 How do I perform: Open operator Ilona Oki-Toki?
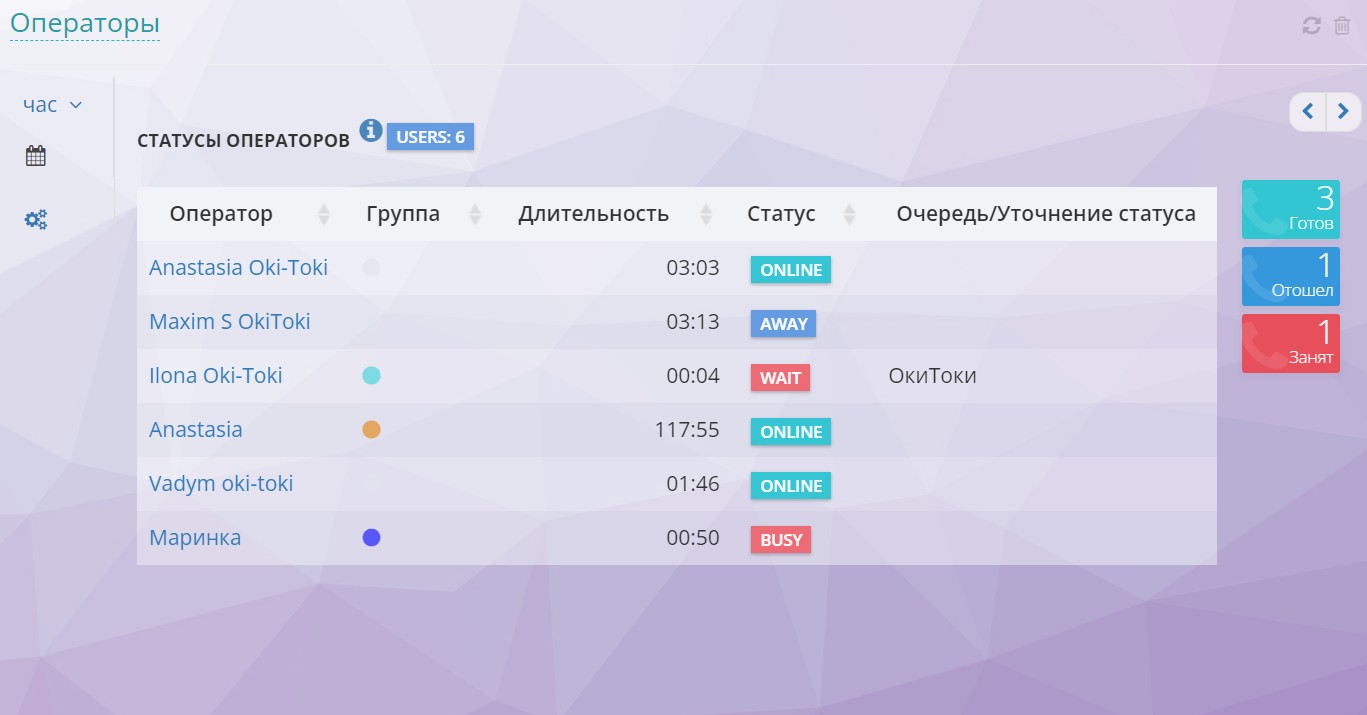(215, 376)
